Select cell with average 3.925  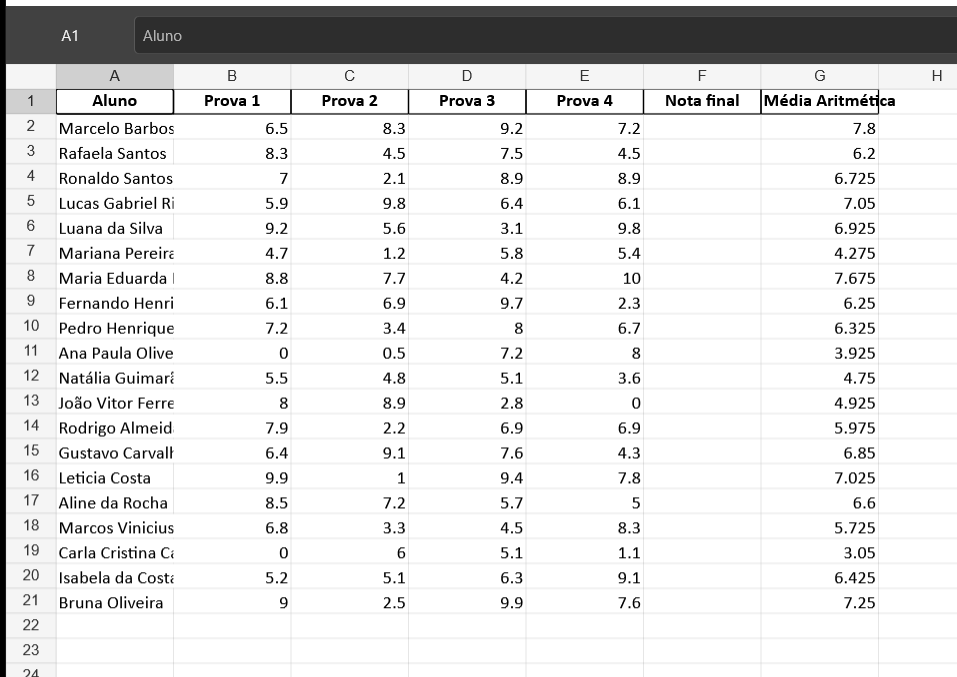[820, 353]
